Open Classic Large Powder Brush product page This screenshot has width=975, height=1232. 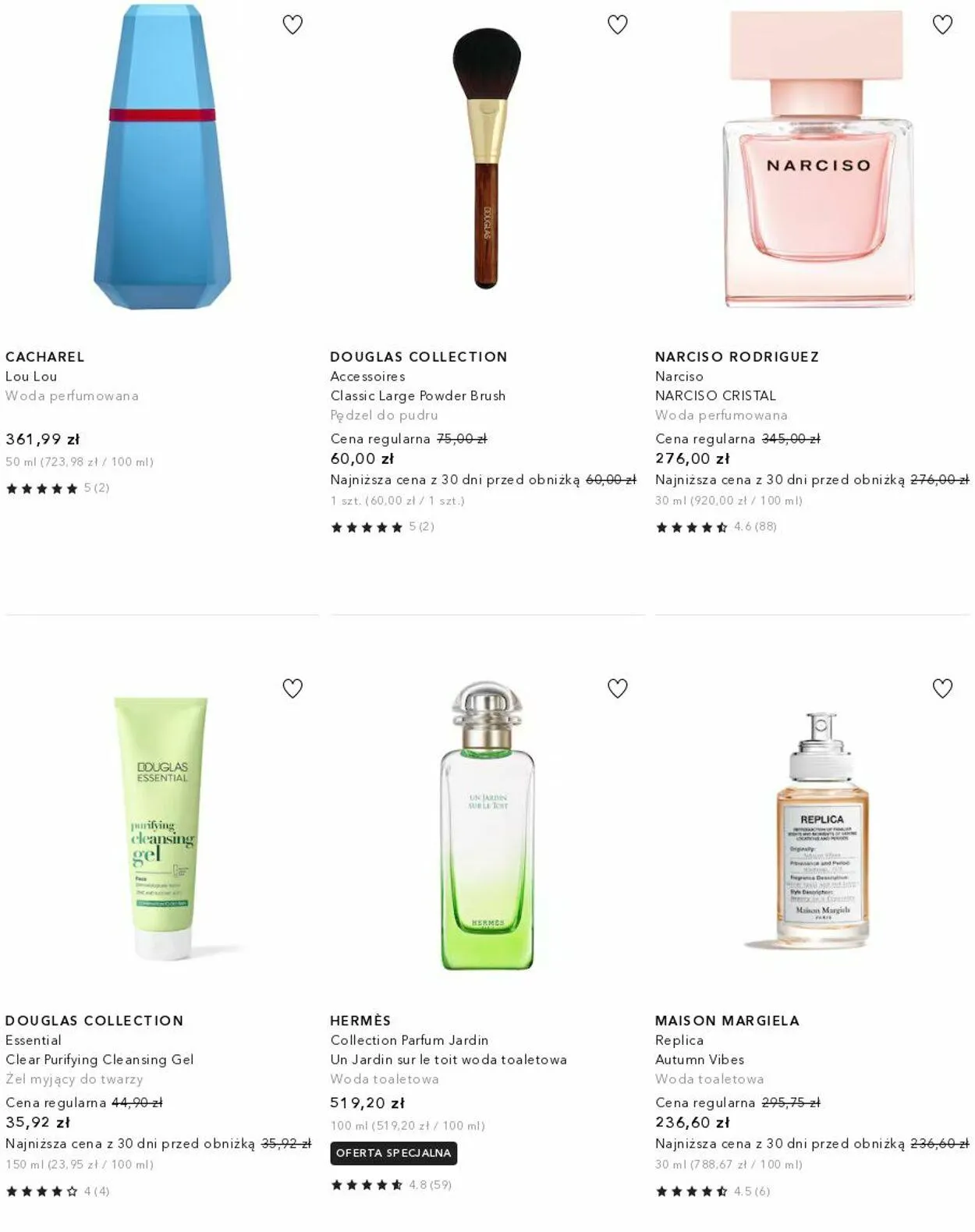[x=418, y=395]
